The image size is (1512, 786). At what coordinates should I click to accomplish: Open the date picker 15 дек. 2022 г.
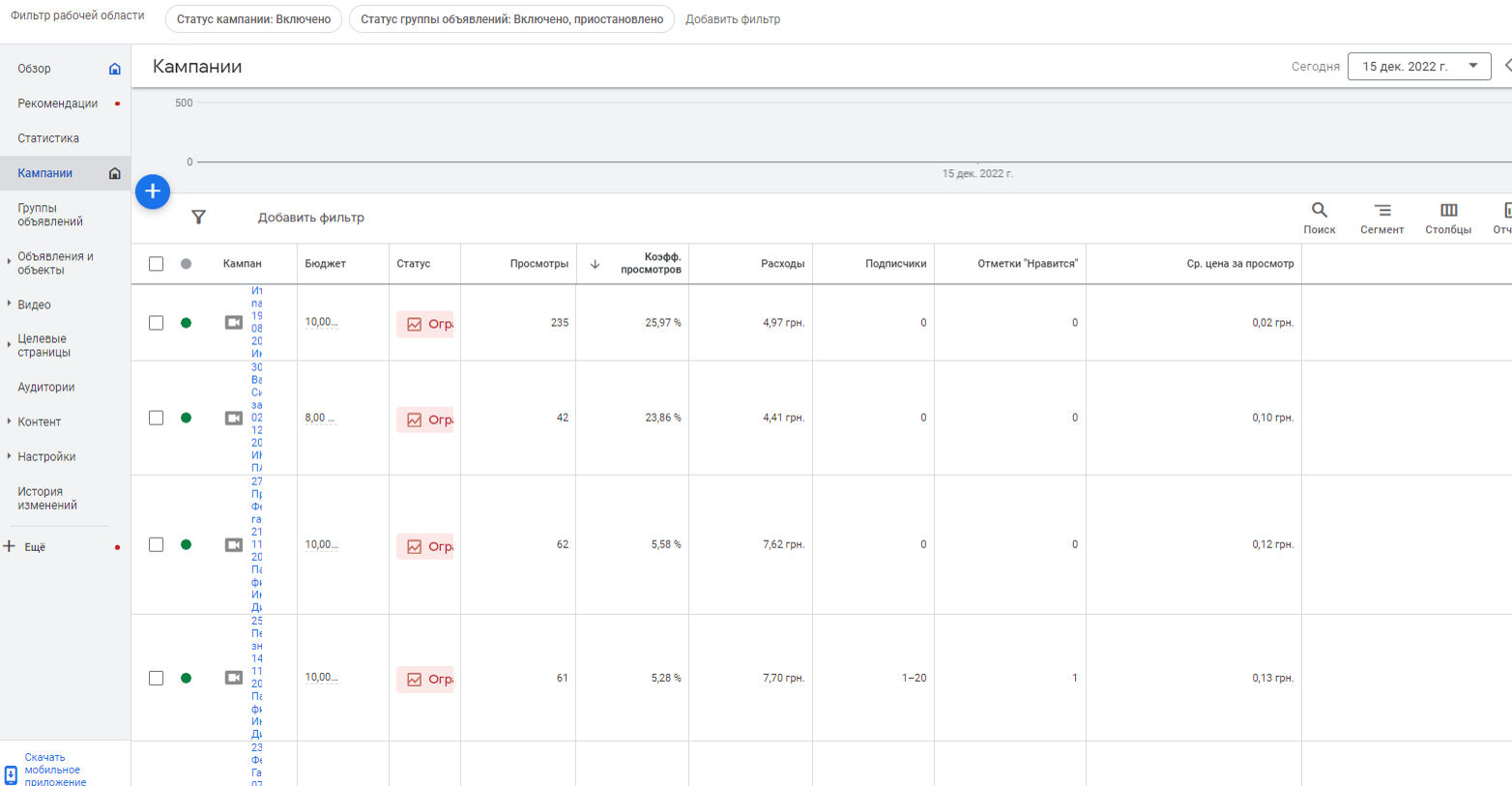1419,67
